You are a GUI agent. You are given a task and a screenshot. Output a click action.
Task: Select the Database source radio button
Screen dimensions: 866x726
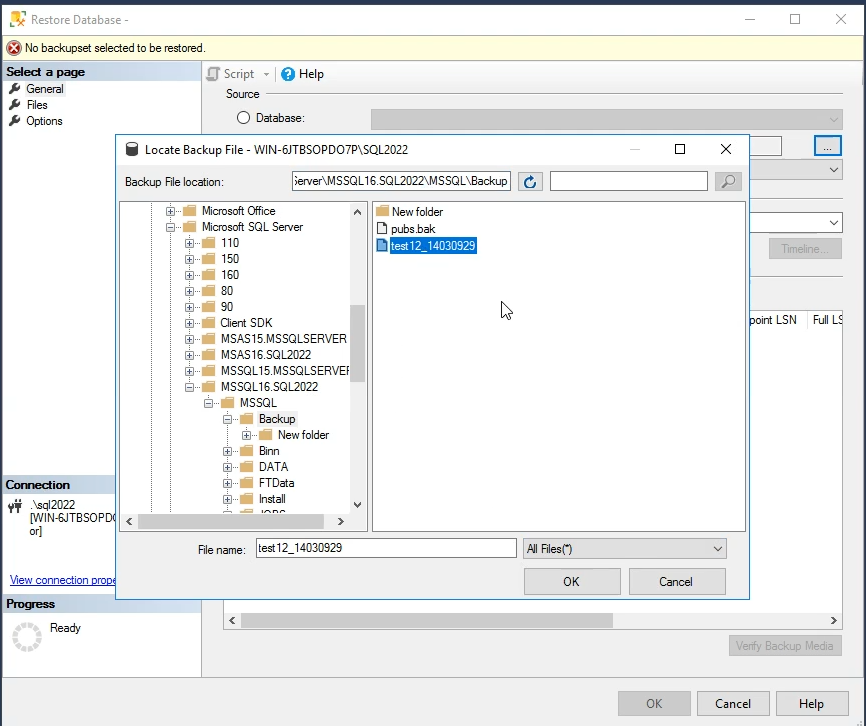pos(243,118)
